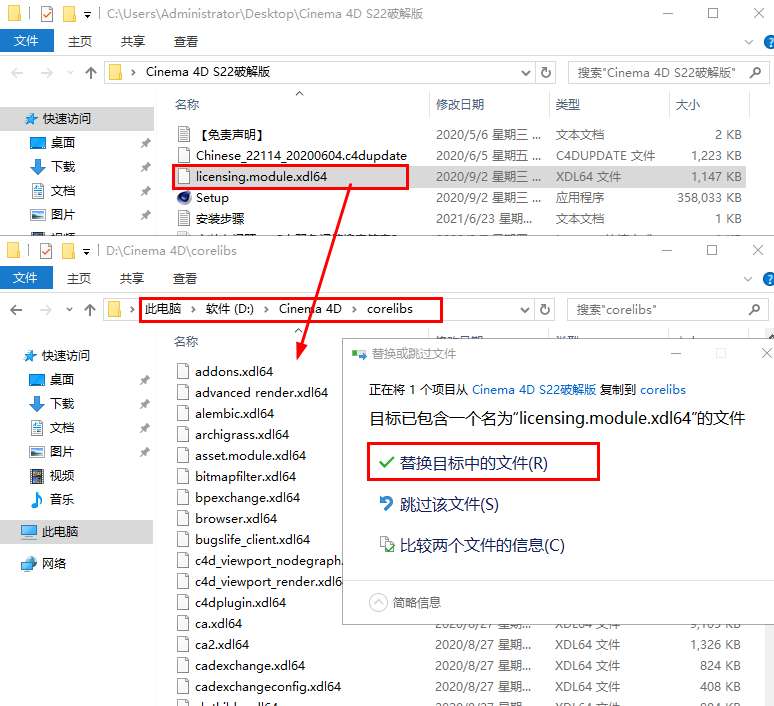Open 主页 tab in top window

(80, 42)
